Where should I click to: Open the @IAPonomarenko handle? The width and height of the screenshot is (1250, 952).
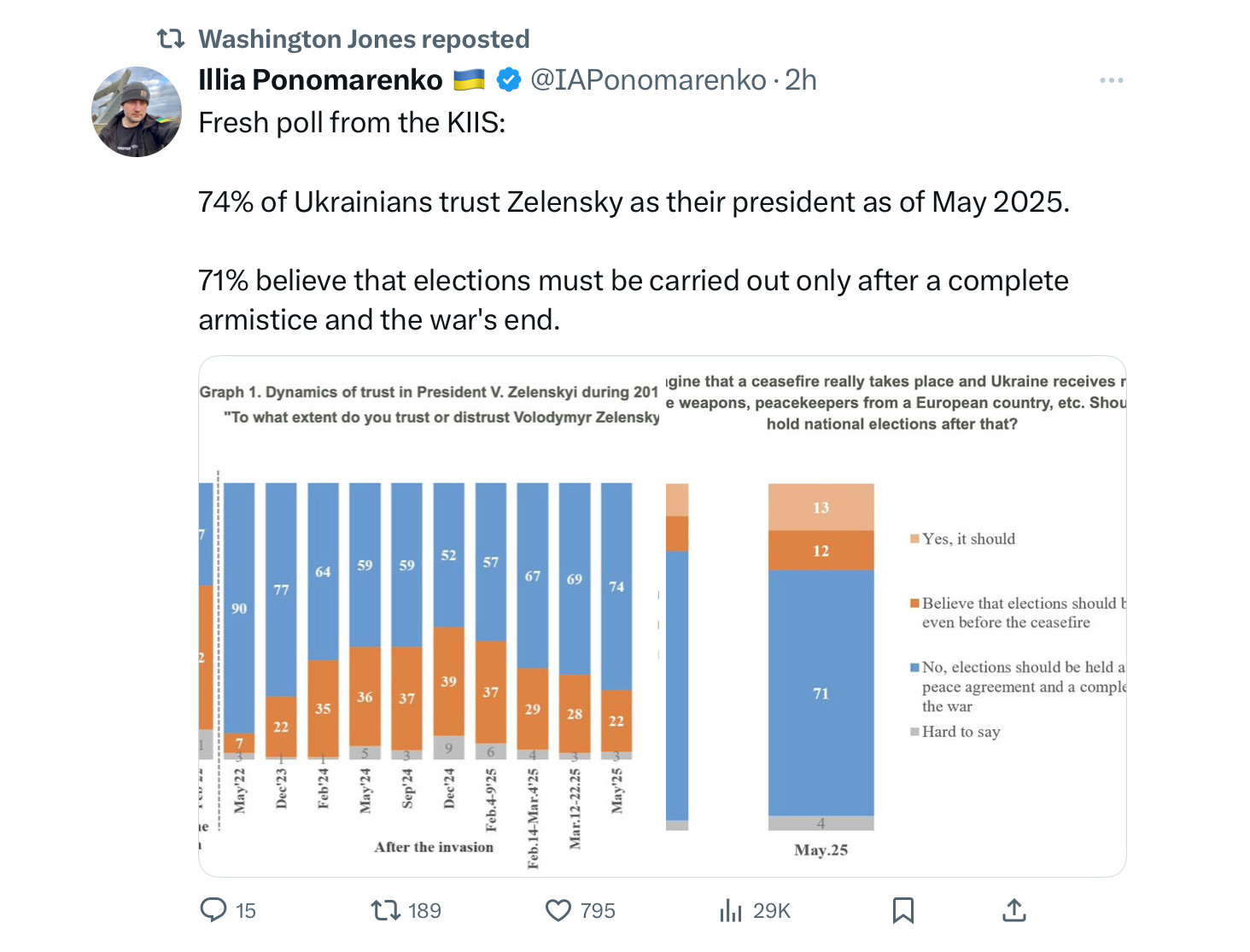[648, 80]
